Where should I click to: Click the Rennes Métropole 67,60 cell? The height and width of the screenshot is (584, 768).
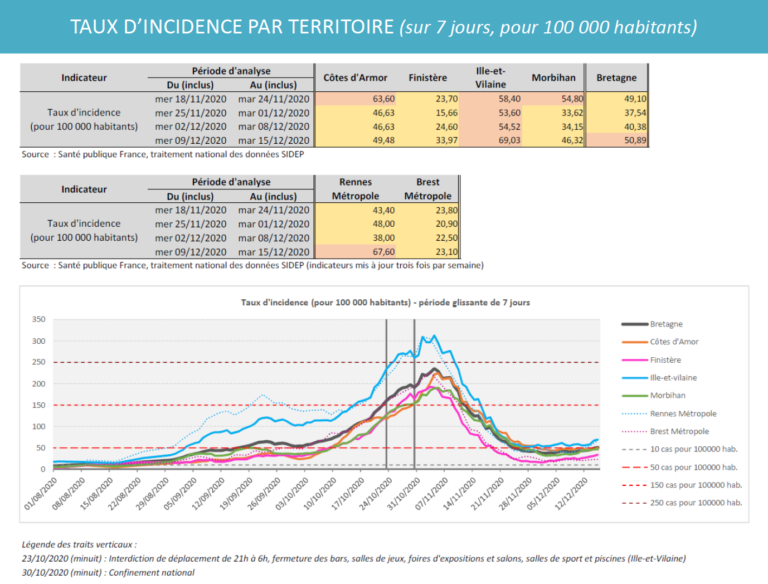[356, 252]
